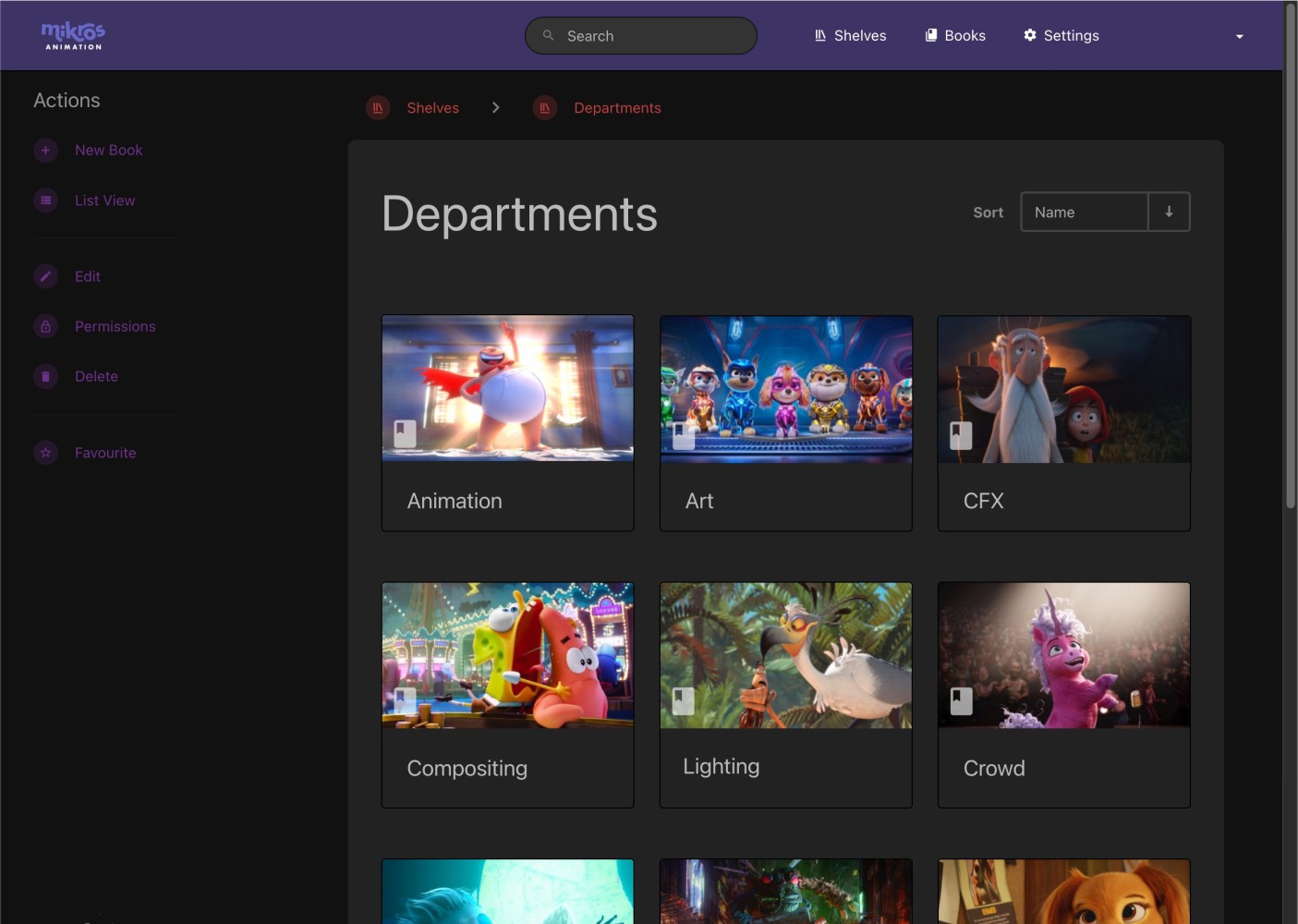Viewport: 1298px width, 924px height.
Task: Choose the Delete action
Action: click(96, 376)
